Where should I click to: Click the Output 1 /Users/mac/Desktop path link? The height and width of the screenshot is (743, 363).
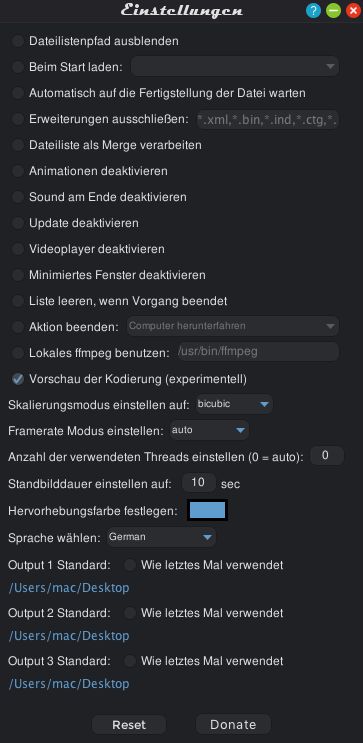click(x=69, y=588)
